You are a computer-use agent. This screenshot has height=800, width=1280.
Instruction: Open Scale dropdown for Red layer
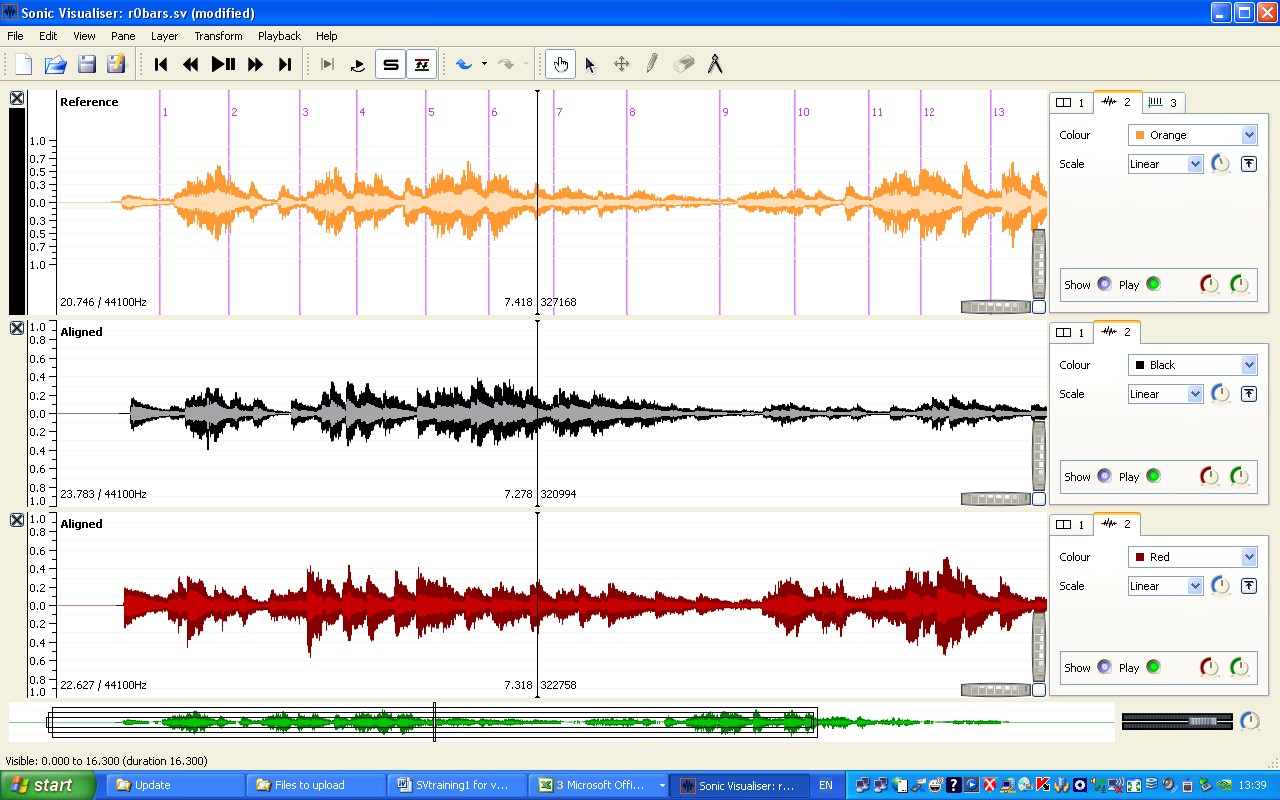click(x=1165, y=586)
